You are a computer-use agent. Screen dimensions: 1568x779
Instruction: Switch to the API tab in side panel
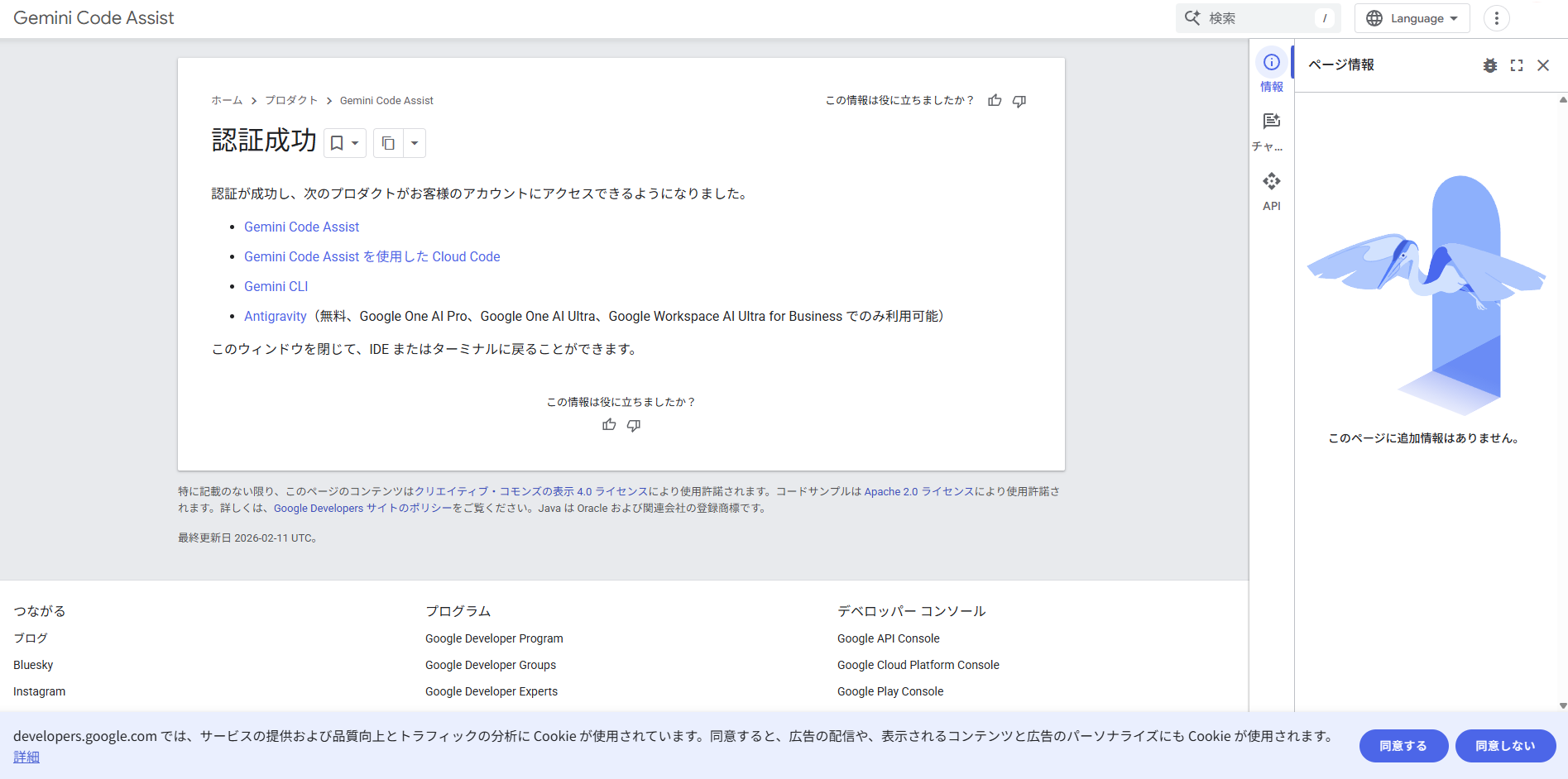pos(1271,191)
